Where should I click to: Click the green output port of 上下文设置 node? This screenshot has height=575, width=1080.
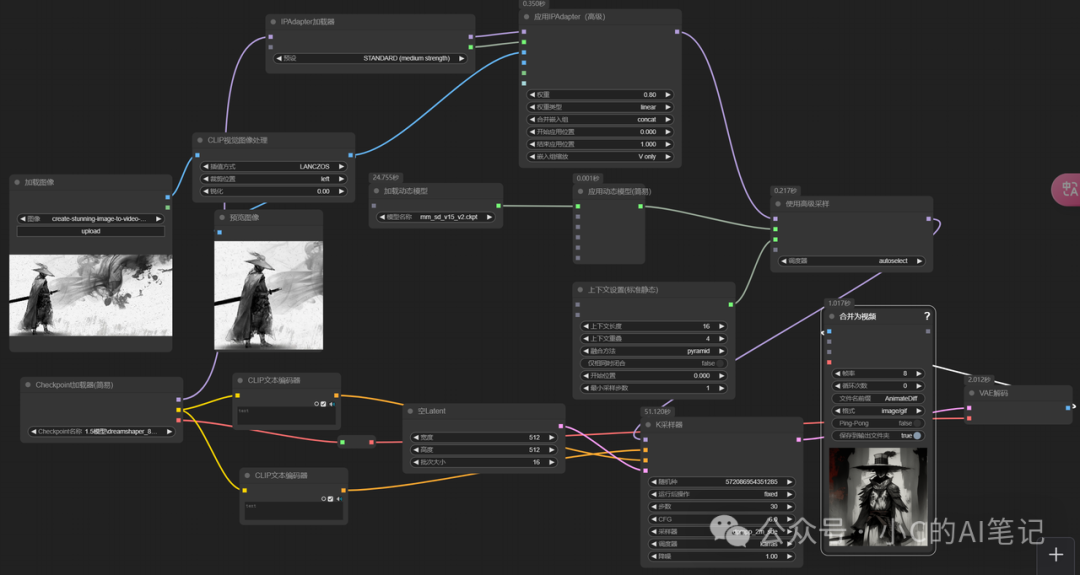click(x=731, y=304)
